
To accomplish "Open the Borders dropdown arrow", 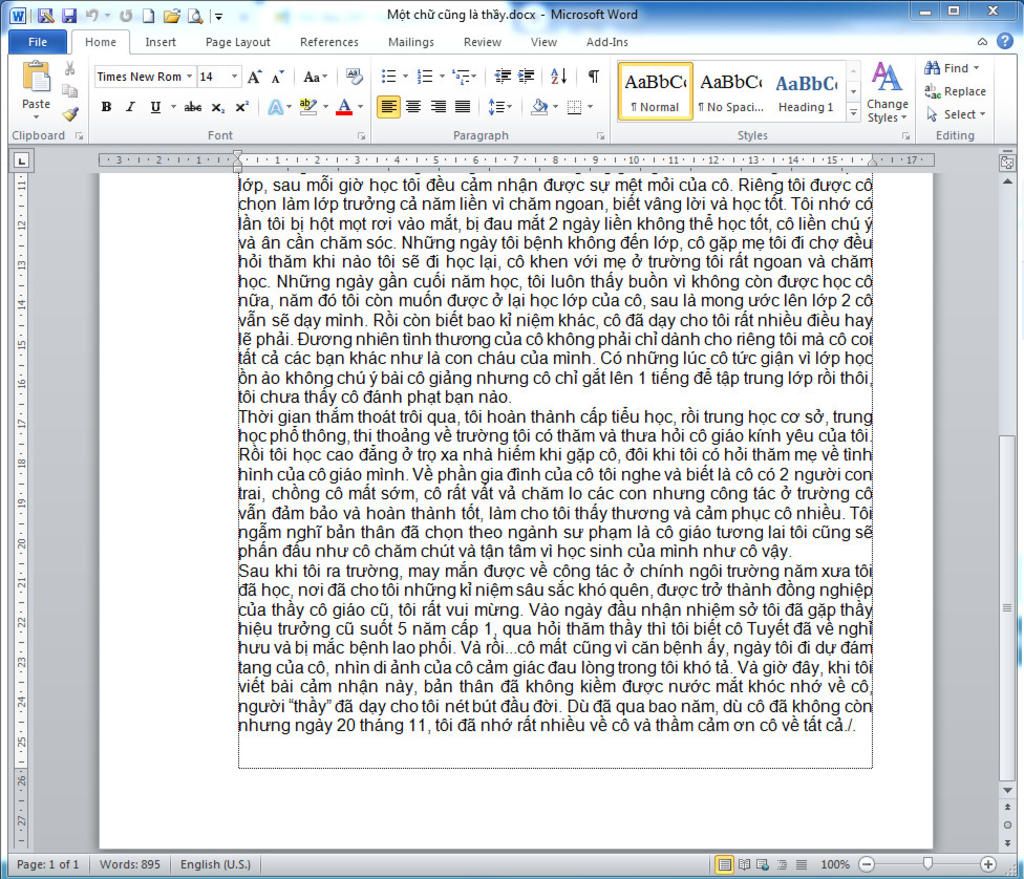I will (x=590, y=106).
